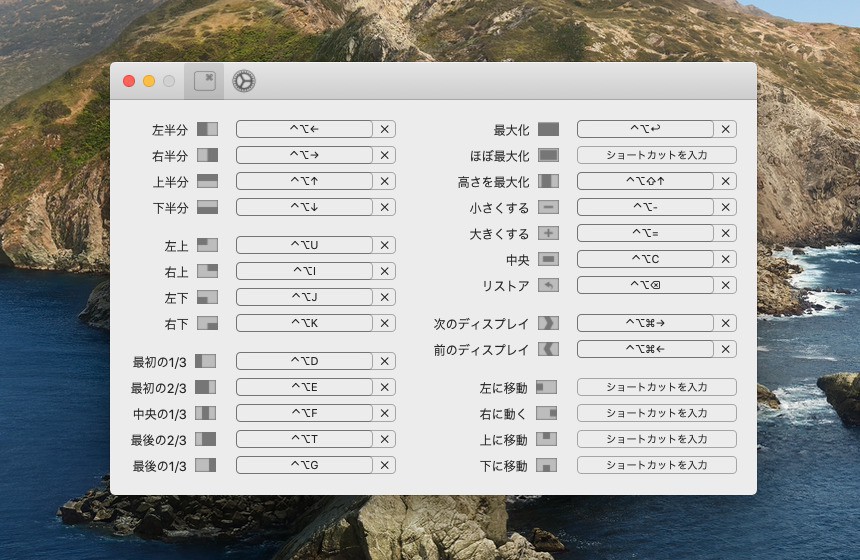Click the 大きくする plus icon
The height and width of the screenshot is (560, 860).
tap(548, 233)
